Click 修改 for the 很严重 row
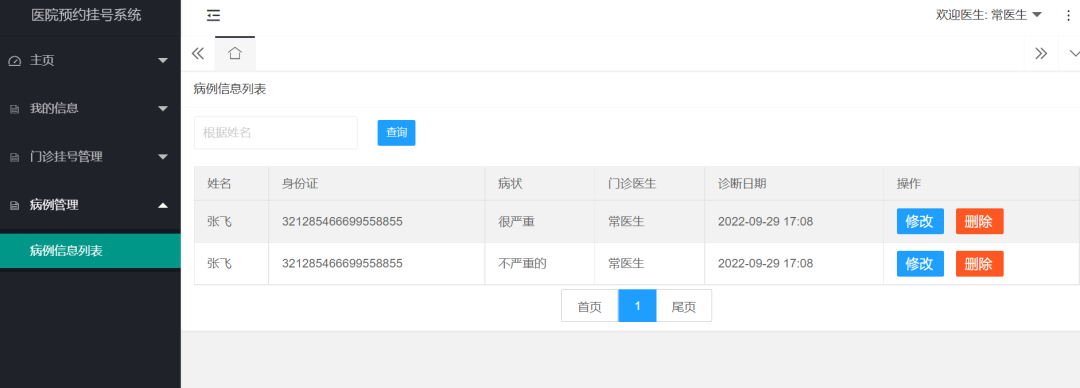 click(920, 221)
